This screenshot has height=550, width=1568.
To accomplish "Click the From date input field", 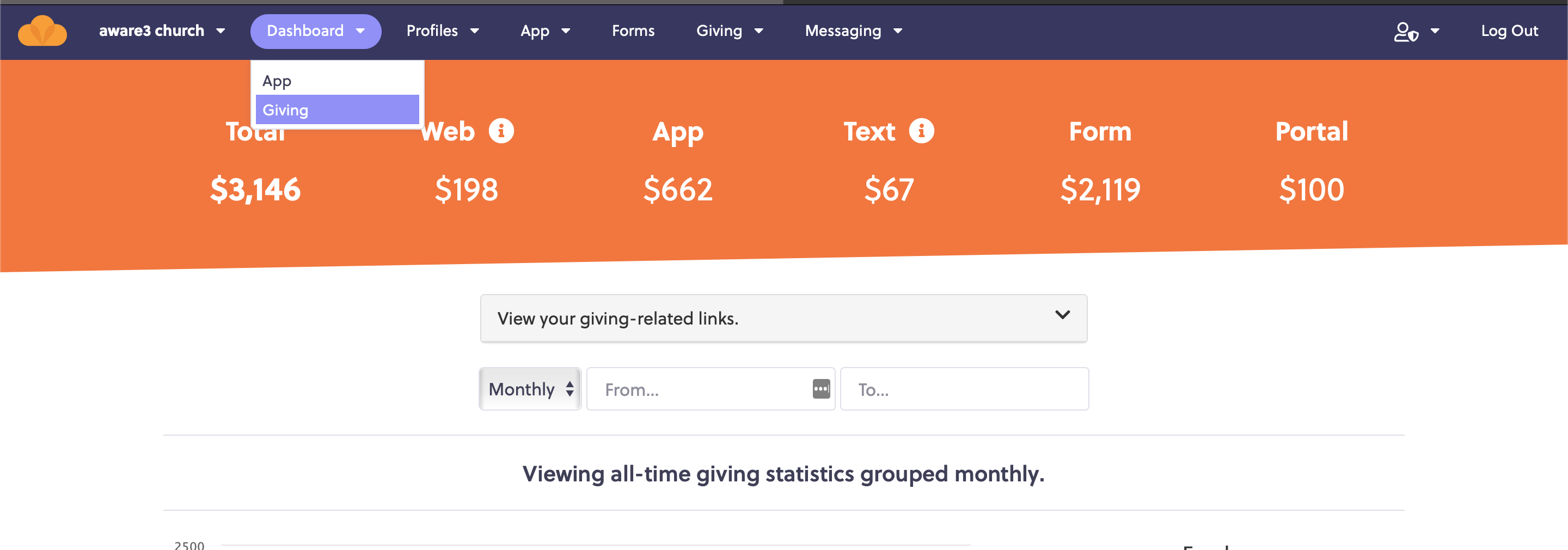I will (710, 389).
